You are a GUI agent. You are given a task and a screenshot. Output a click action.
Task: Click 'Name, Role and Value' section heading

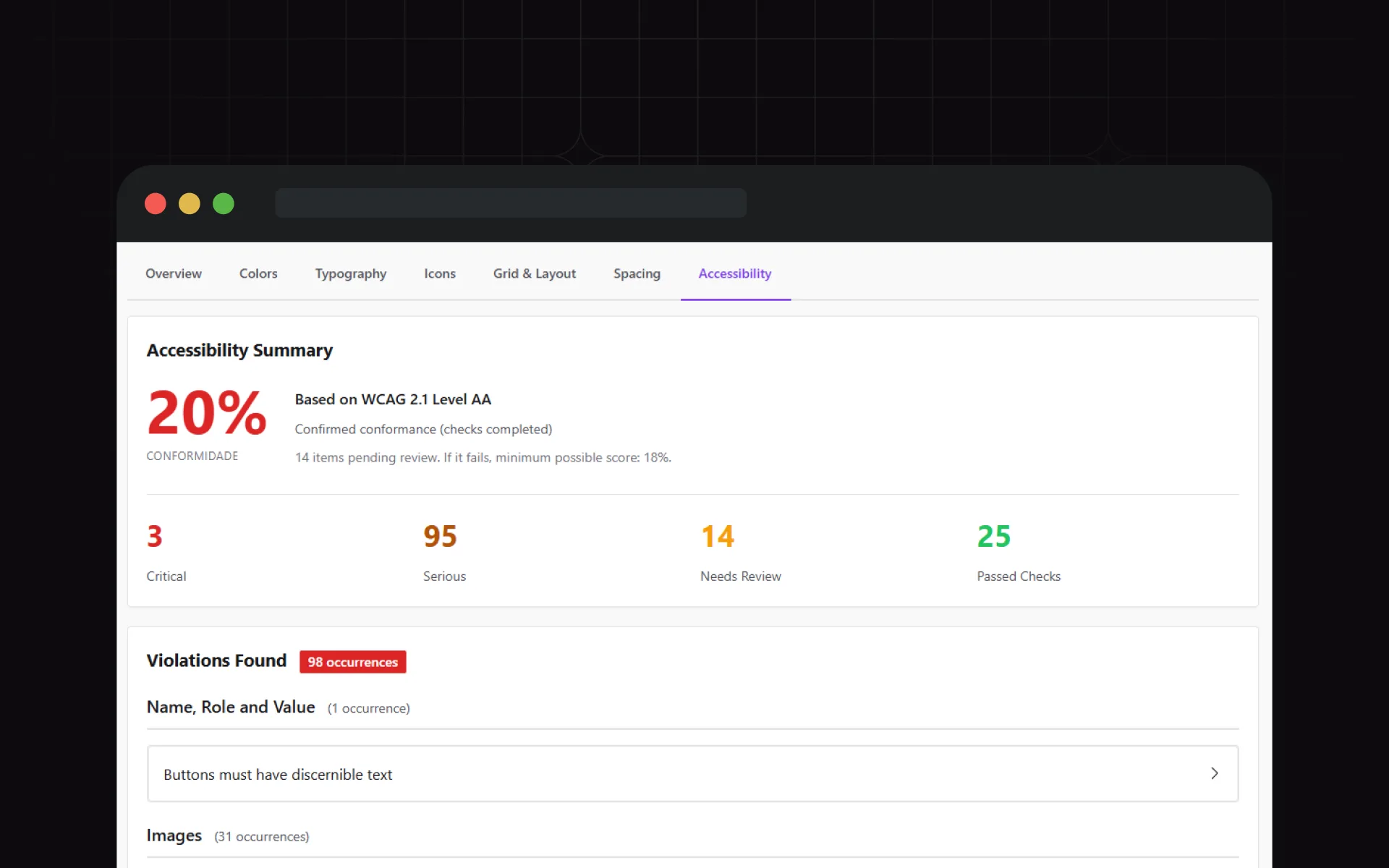click(231, 707)
